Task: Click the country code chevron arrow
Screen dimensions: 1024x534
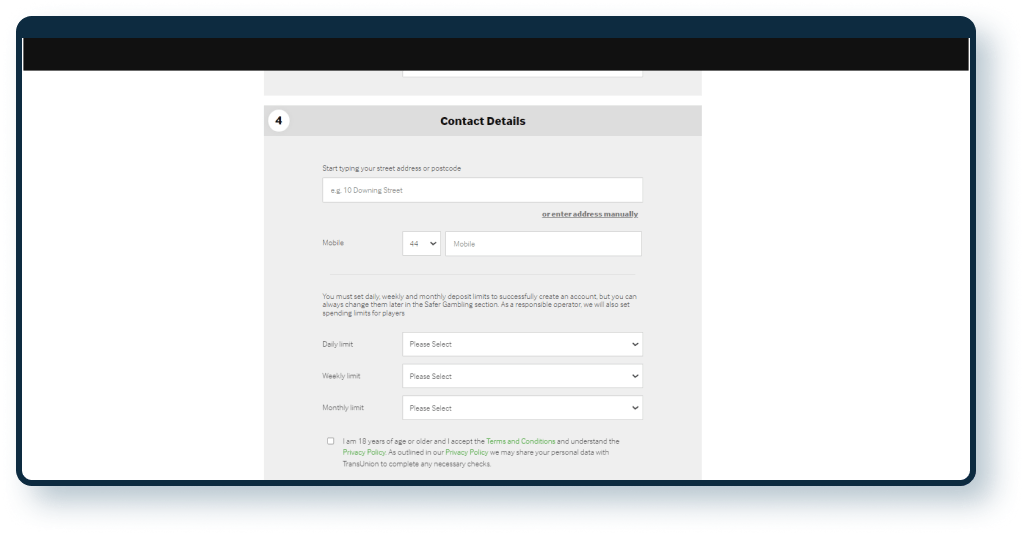Action: click(x=433, y=244)
